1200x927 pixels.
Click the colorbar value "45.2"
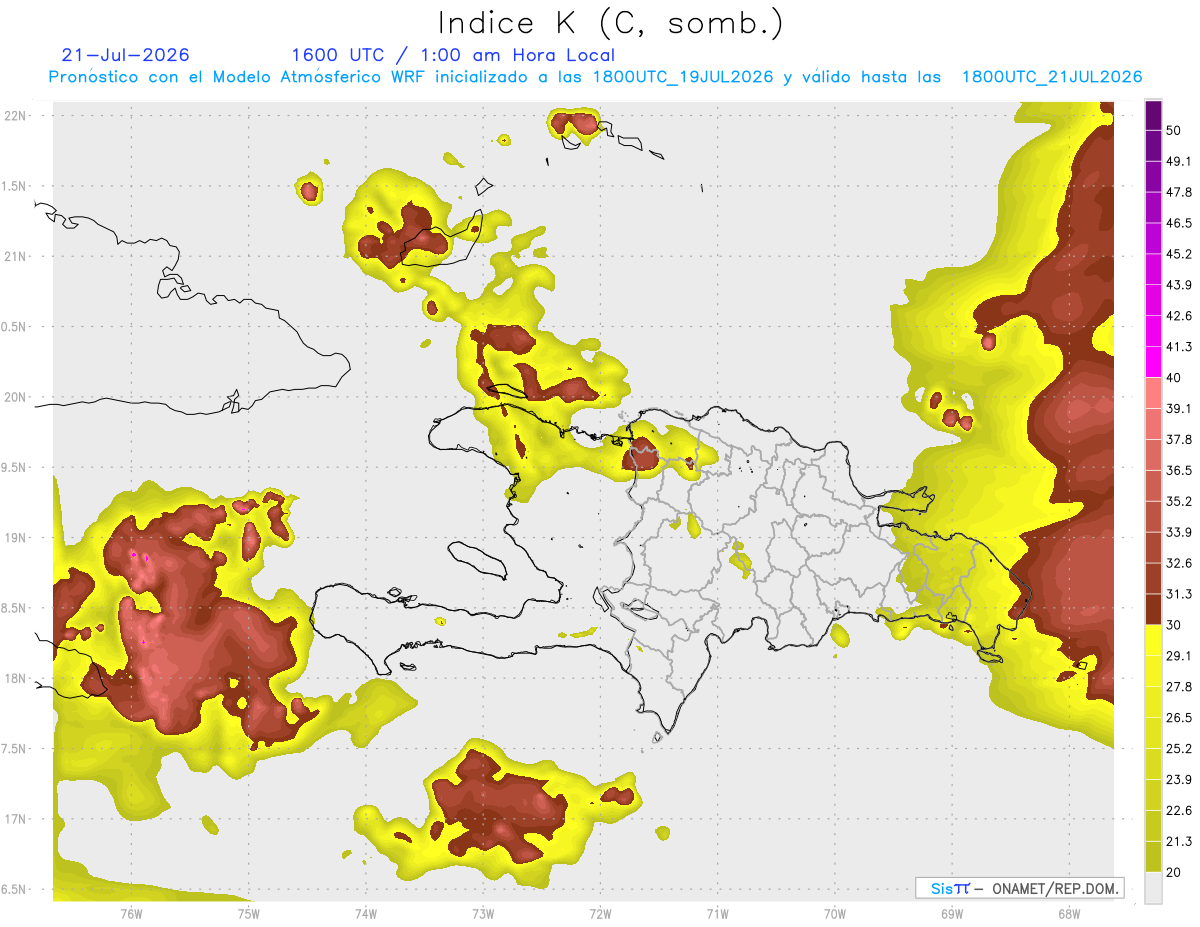(1179, 254)
